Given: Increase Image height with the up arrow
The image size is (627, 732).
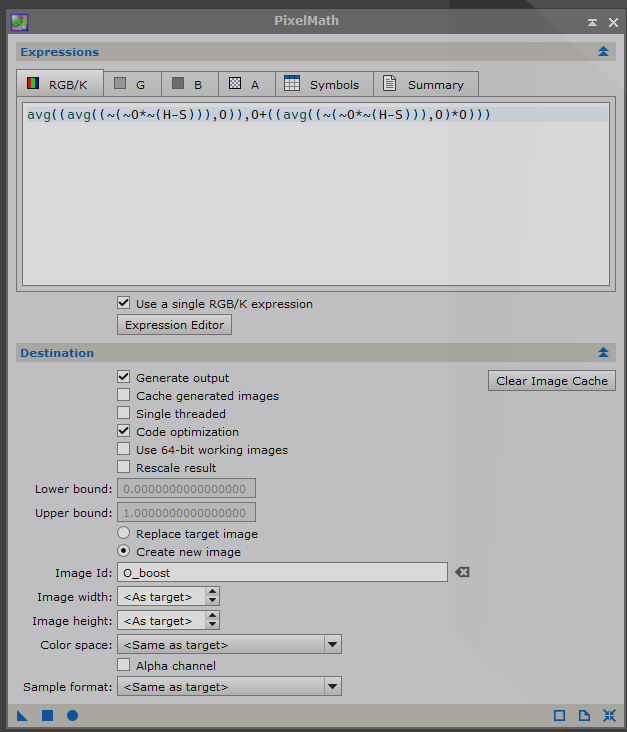Looking at the screenshot, I should pos(212,616).
